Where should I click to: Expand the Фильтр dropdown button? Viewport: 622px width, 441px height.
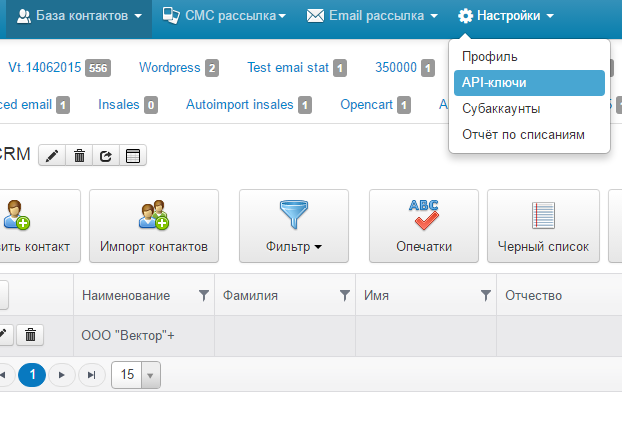[294, 226]
